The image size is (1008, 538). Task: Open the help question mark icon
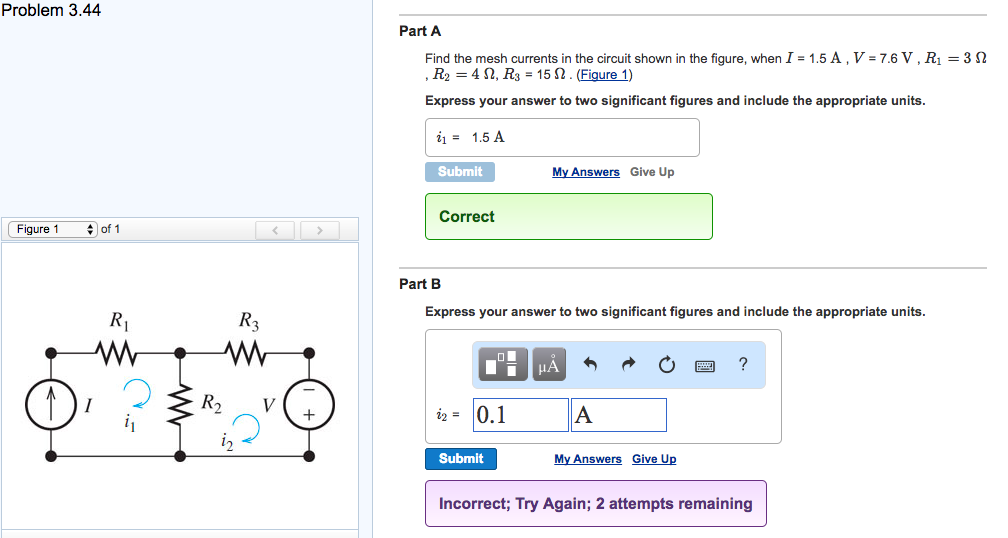click(743, 364)
